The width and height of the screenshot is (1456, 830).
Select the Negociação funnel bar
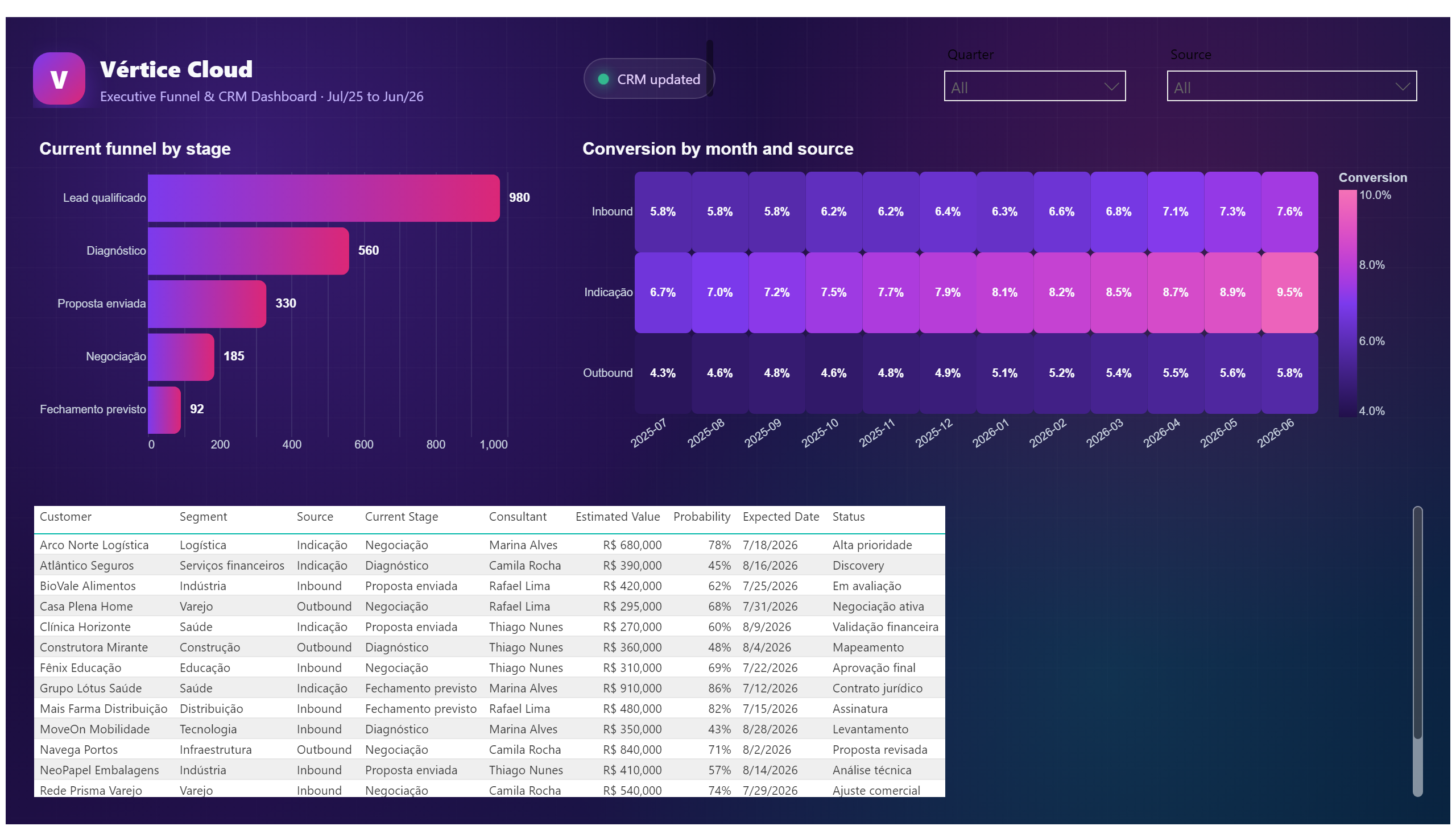(x=181, y=357)
